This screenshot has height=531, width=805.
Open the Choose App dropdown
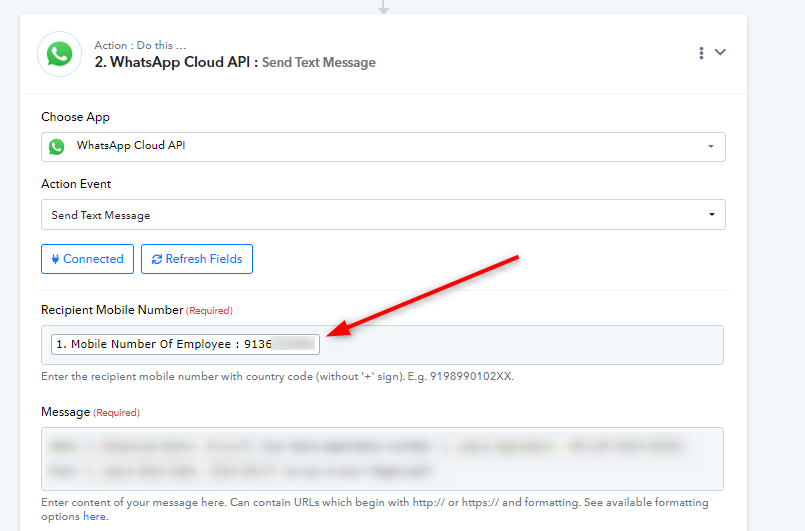pos(383,147)
